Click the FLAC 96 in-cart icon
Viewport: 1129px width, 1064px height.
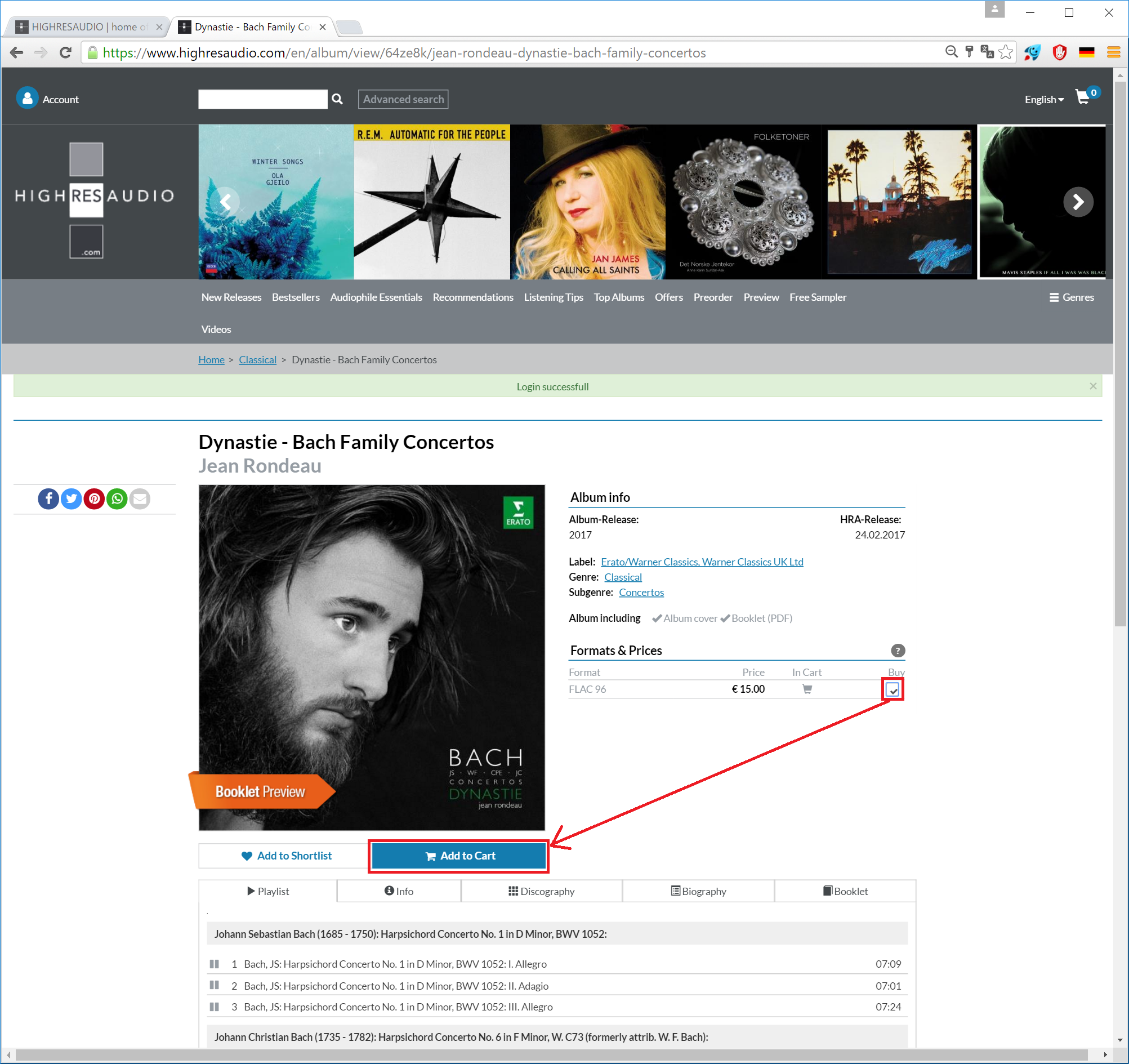(x=807, y=689)
